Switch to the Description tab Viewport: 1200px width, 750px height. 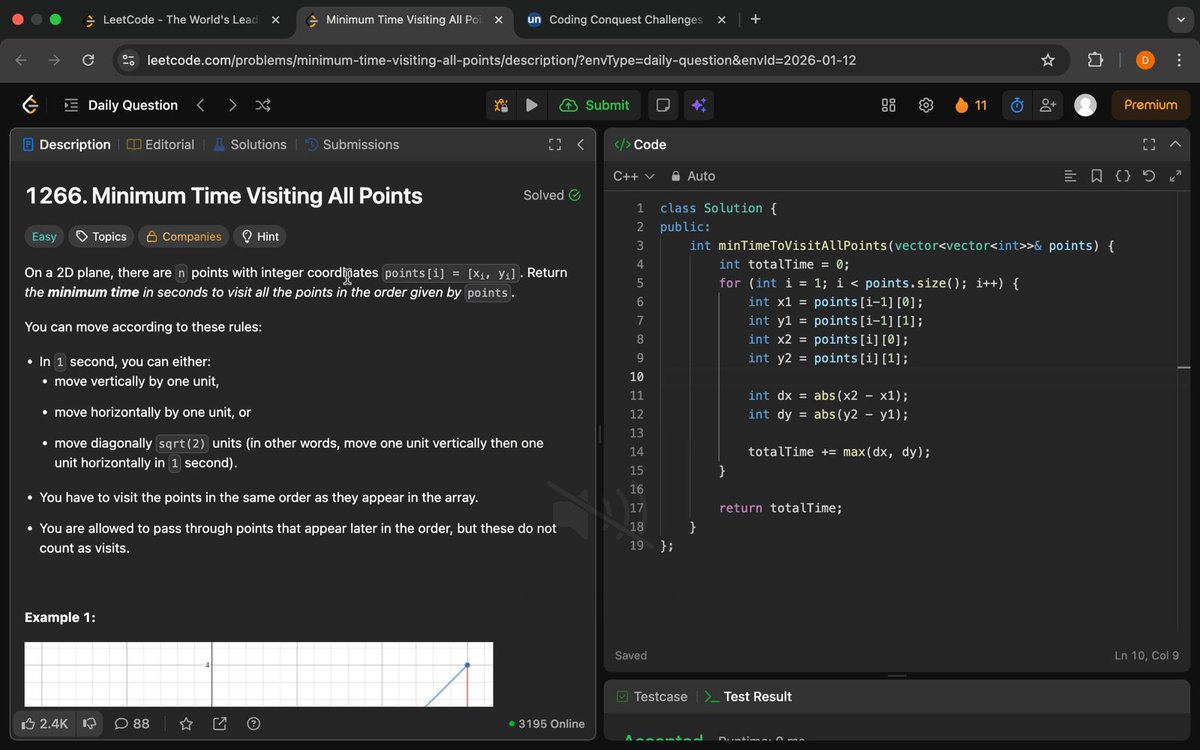click(66, 145)
